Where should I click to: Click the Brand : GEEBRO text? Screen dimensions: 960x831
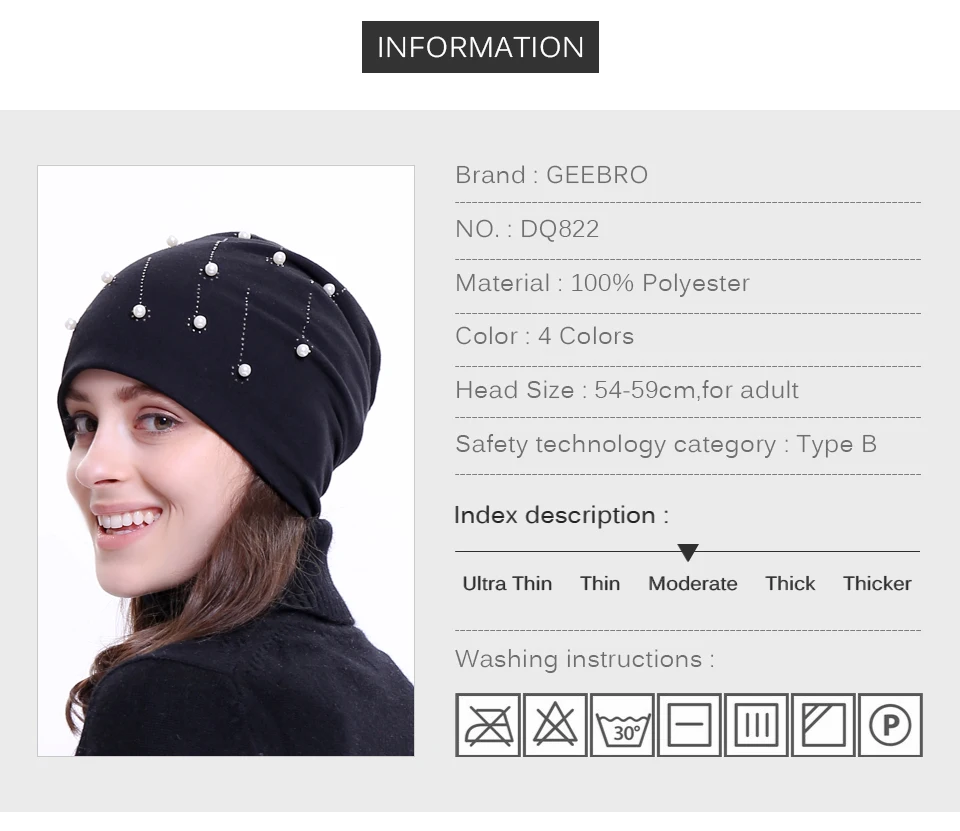tap(552, 175)
